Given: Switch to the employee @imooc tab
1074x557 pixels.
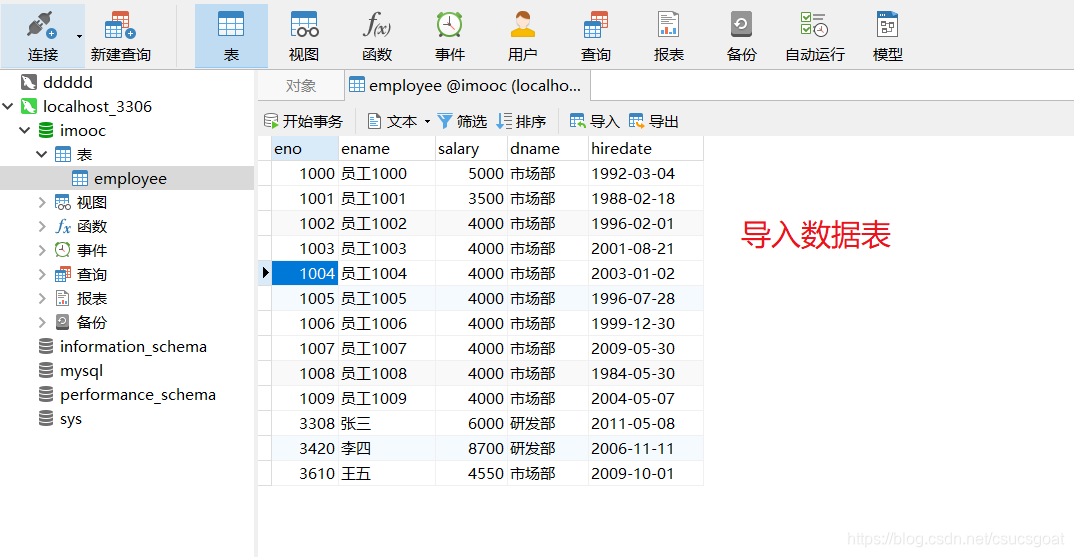Looking at the screenshot, I should tap(467, 86).
